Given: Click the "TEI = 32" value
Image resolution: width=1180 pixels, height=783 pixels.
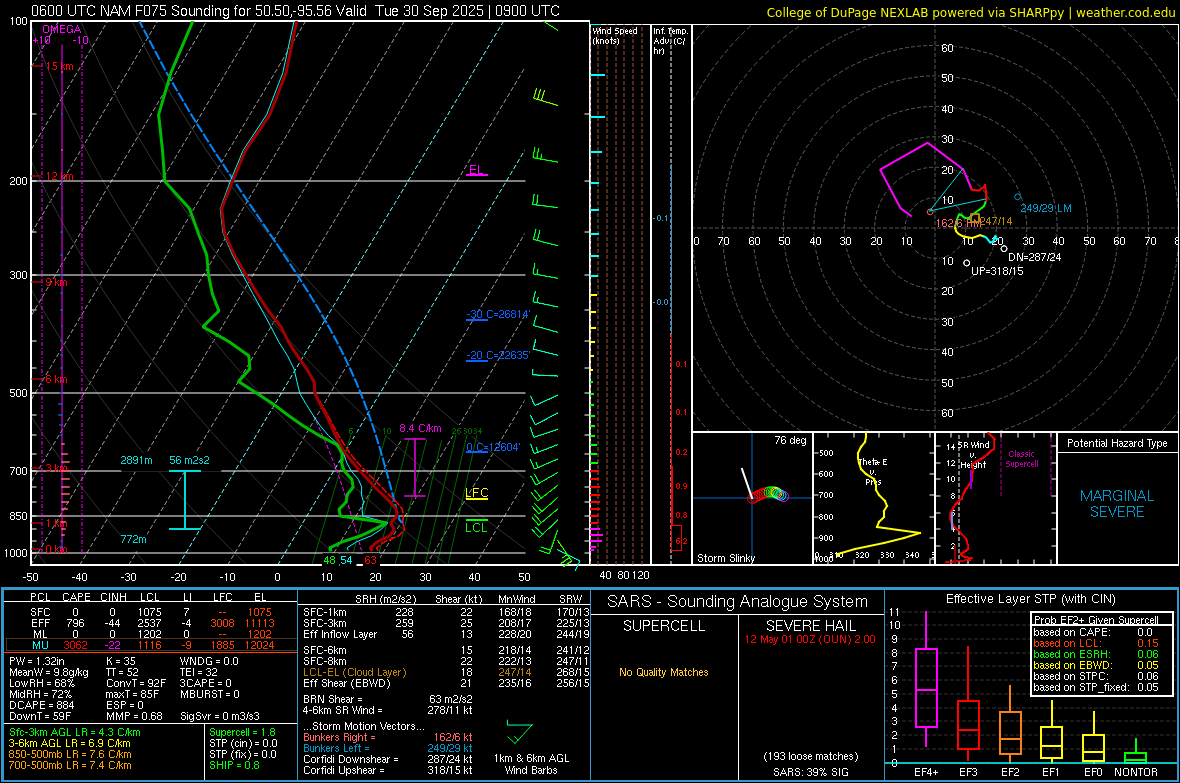Looking at the screenshot, I should (x=199, y=672).
